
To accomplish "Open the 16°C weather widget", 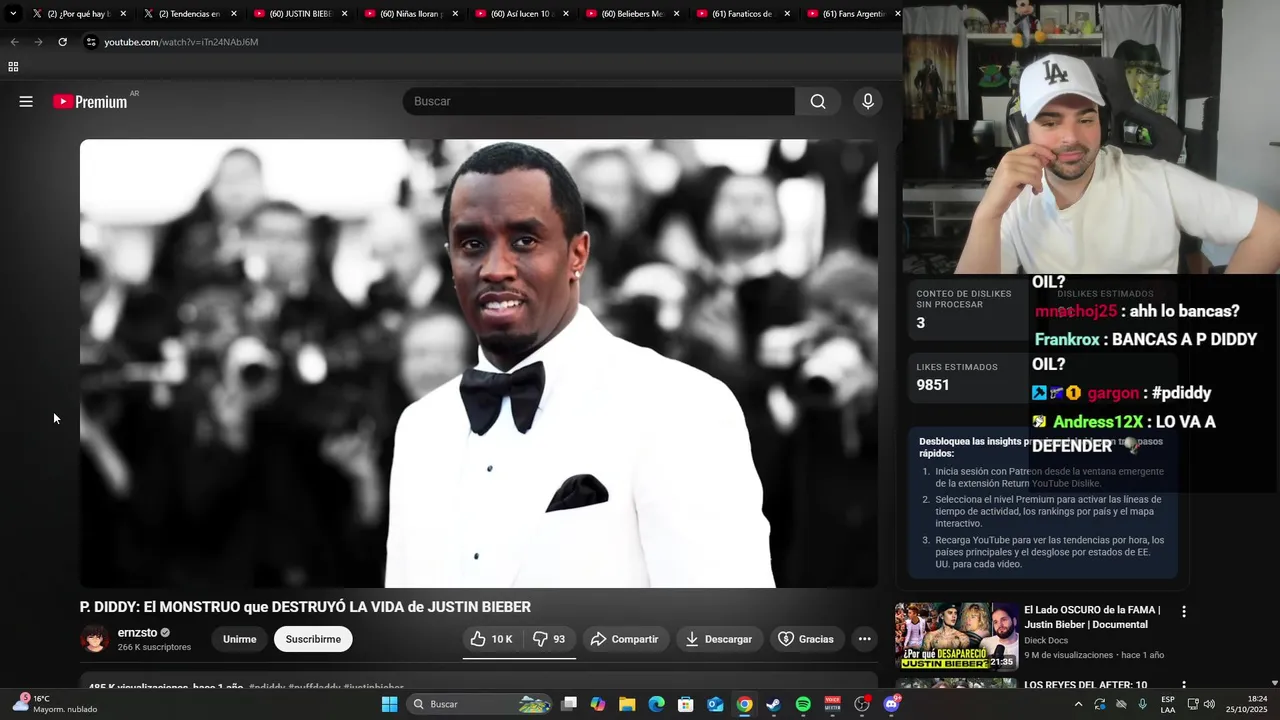I will tap(55, 704).
